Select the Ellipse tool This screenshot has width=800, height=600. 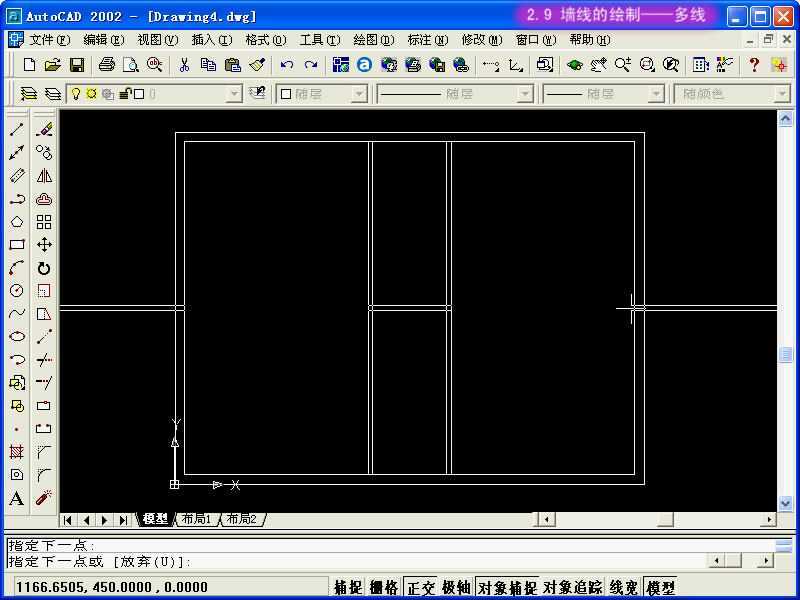pos(17,337)
